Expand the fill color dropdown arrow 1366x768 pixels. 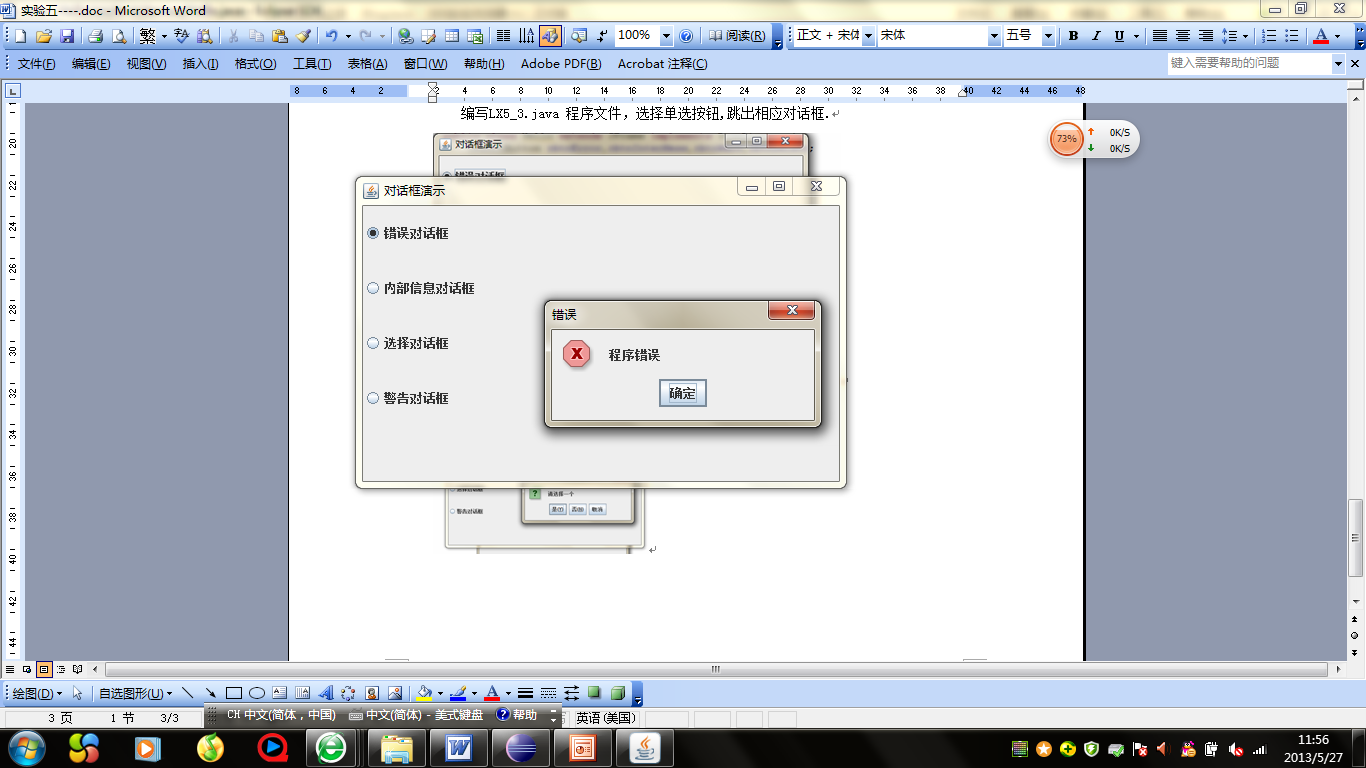[x=440, y=693]
